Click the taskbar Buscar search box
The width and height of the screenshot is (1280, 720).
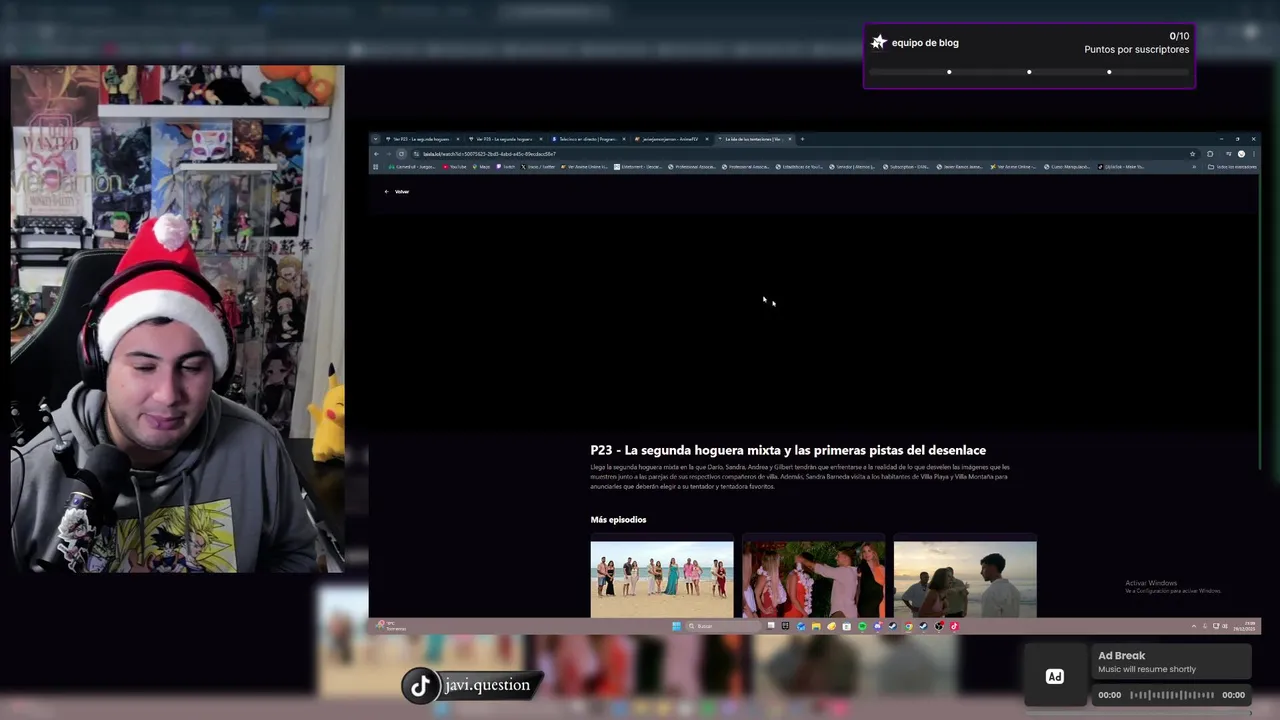point(723,626)
